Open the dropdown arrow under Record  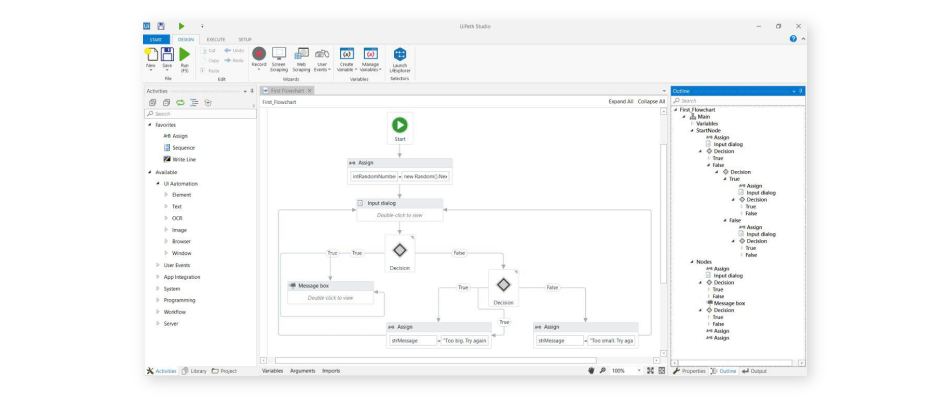tap(259, 70)
